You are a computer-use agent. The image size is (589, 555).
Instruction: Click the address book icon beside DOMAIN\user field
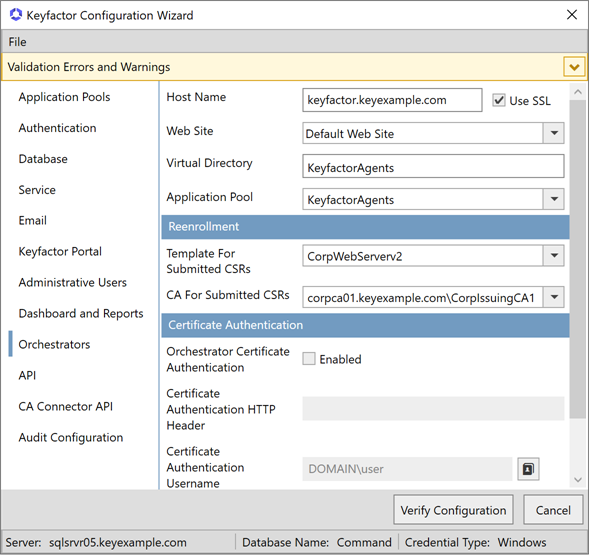528,469
